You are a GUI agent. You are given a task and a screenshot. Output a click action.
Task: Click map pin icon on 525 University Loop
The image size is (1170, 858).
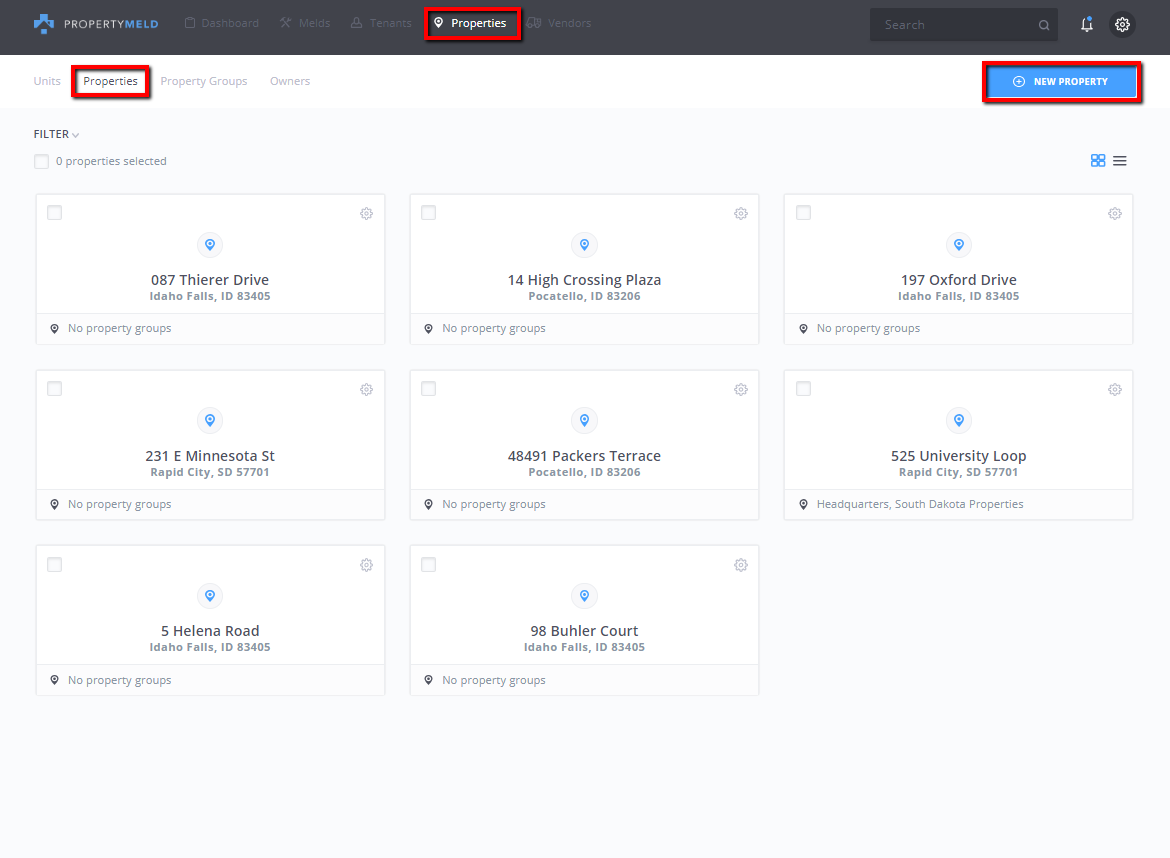point(959,420)
